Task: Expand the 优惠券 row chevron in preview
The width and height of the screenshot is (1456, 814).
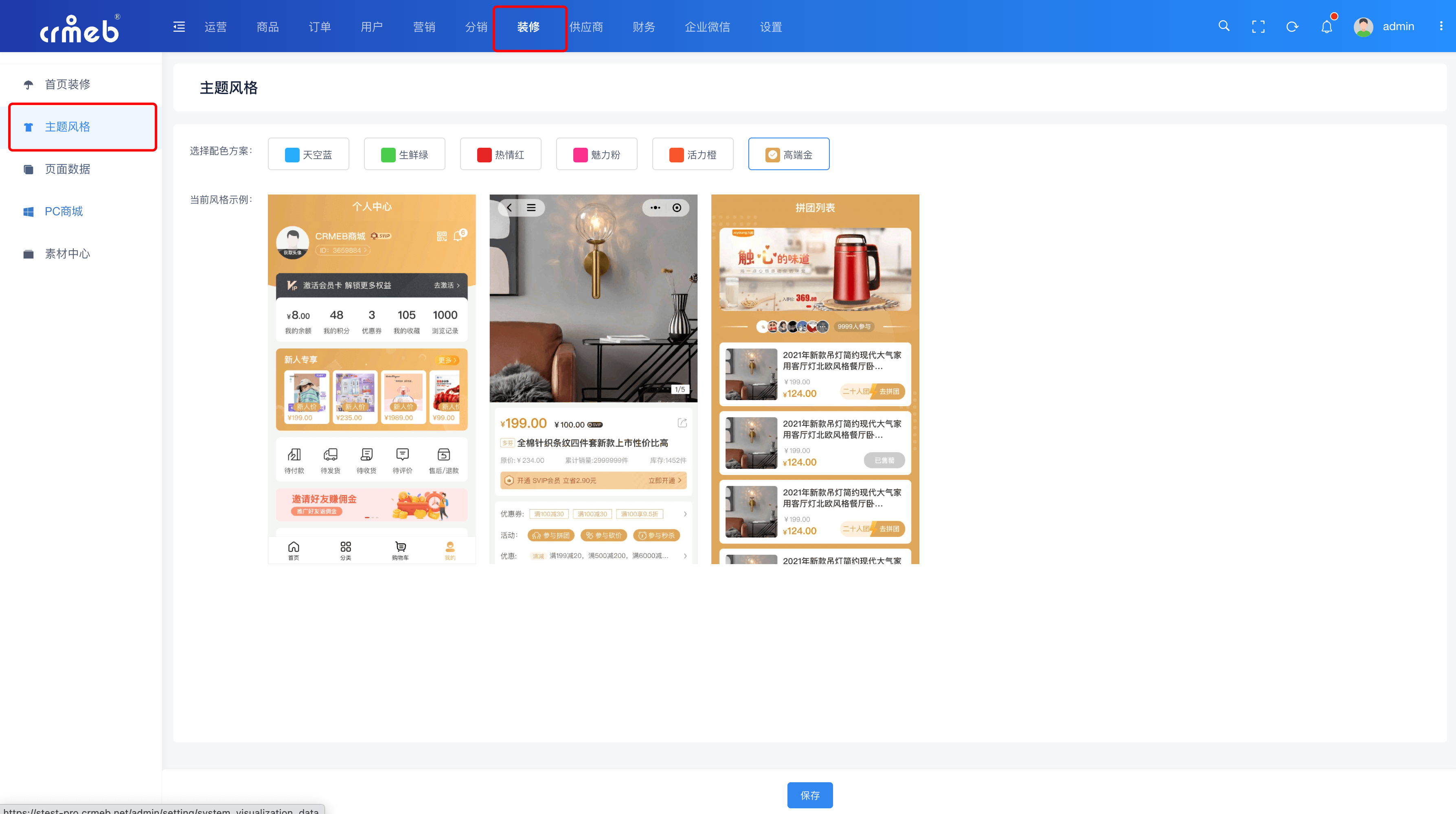Action: click(685, 514)
